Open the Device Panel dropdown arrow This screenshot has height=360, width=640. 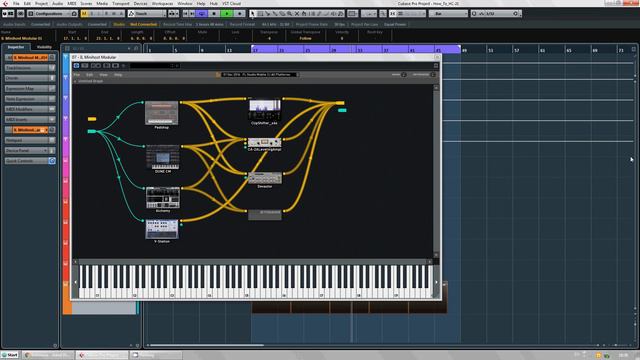45,151
